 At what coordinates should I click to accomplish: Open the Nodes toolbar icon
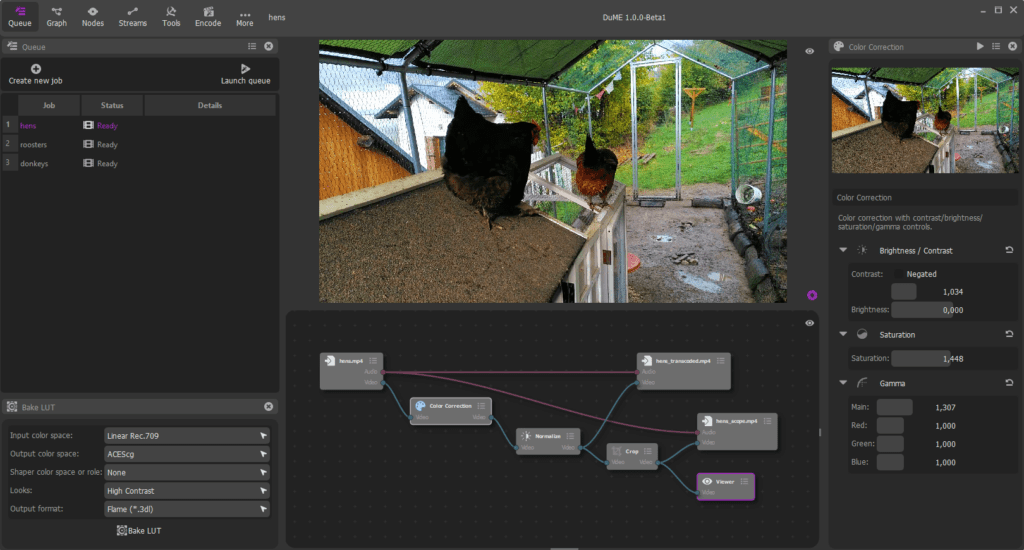click(x=93, y=17)
